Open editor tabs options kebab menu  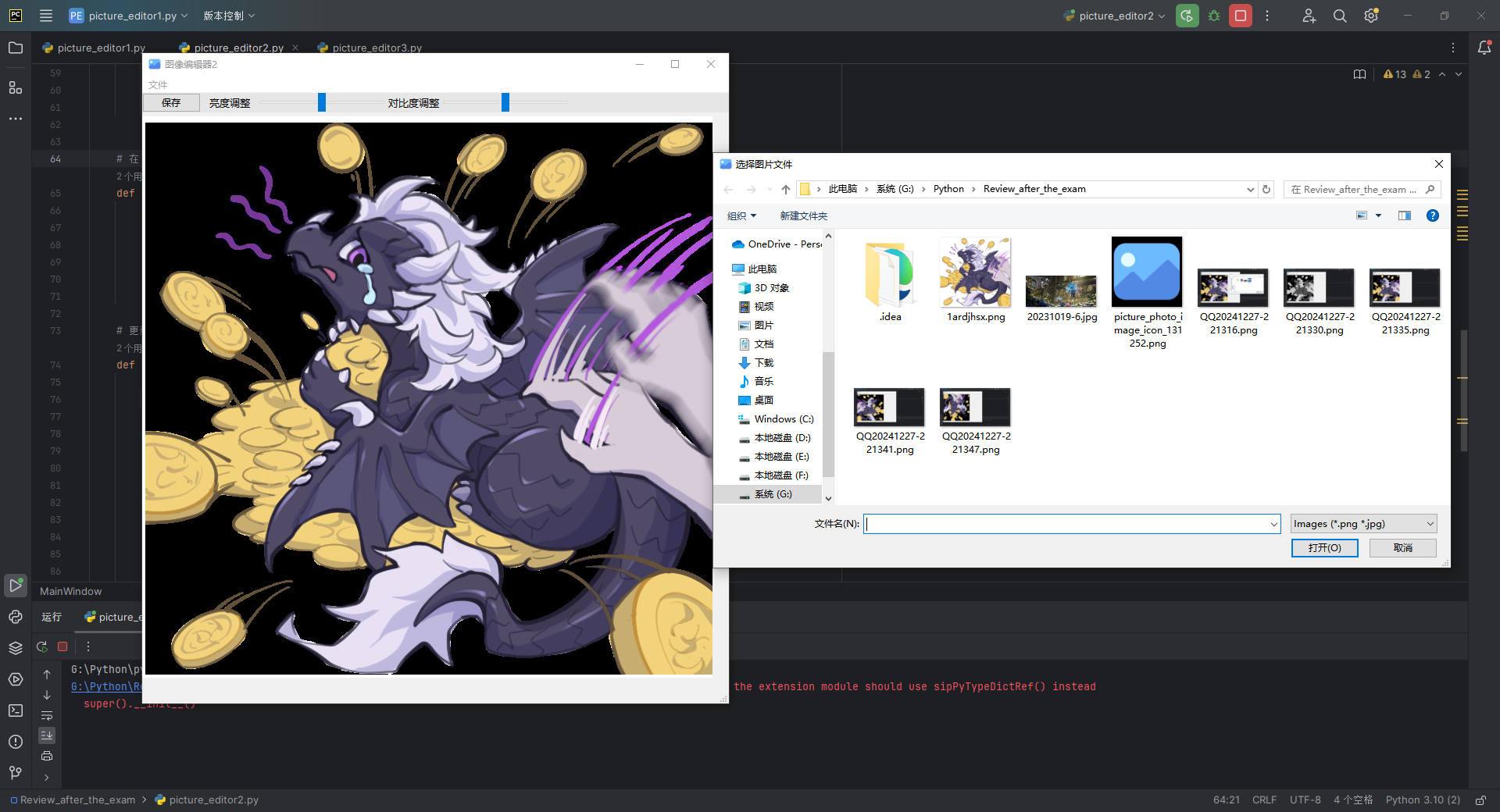[x=1453, y=48]
